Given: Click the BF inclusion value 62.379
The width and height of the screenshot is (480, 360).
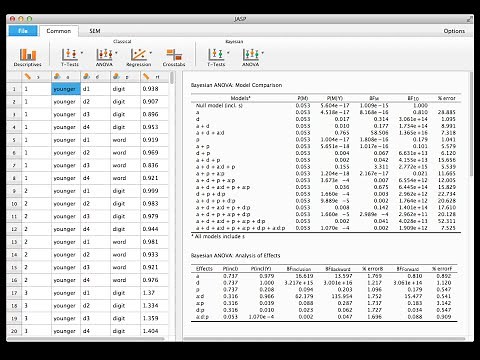Looking at the screenshot, I should [x=304, y=296].
